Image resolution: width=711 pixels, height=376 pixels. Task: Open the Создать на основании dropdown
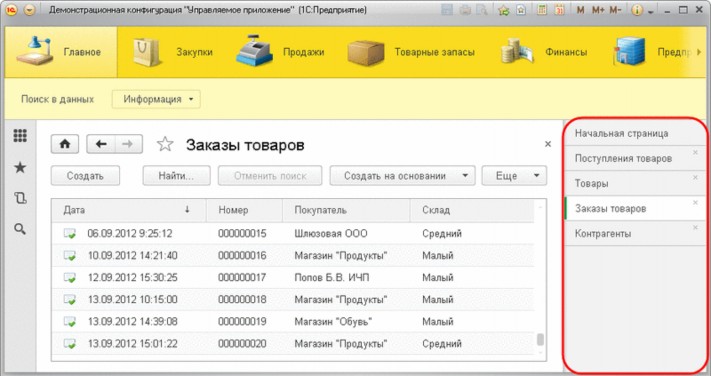tap(402, 176)
